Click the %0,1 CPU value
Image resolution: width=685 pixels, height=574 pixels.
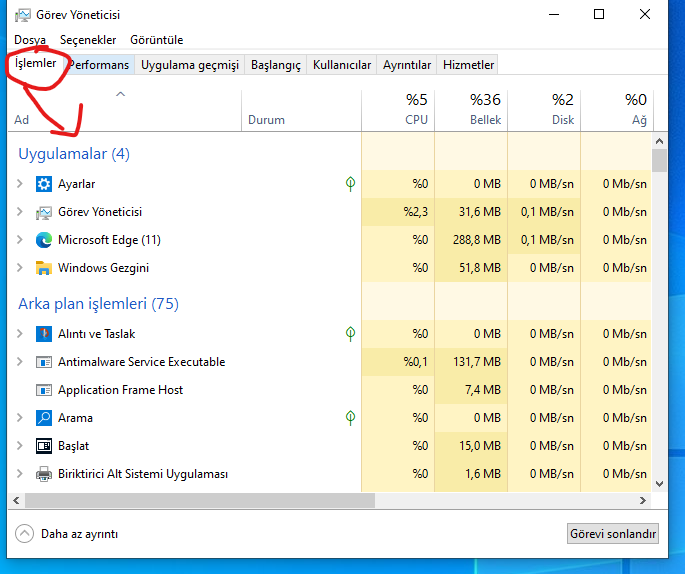point(415,362)
